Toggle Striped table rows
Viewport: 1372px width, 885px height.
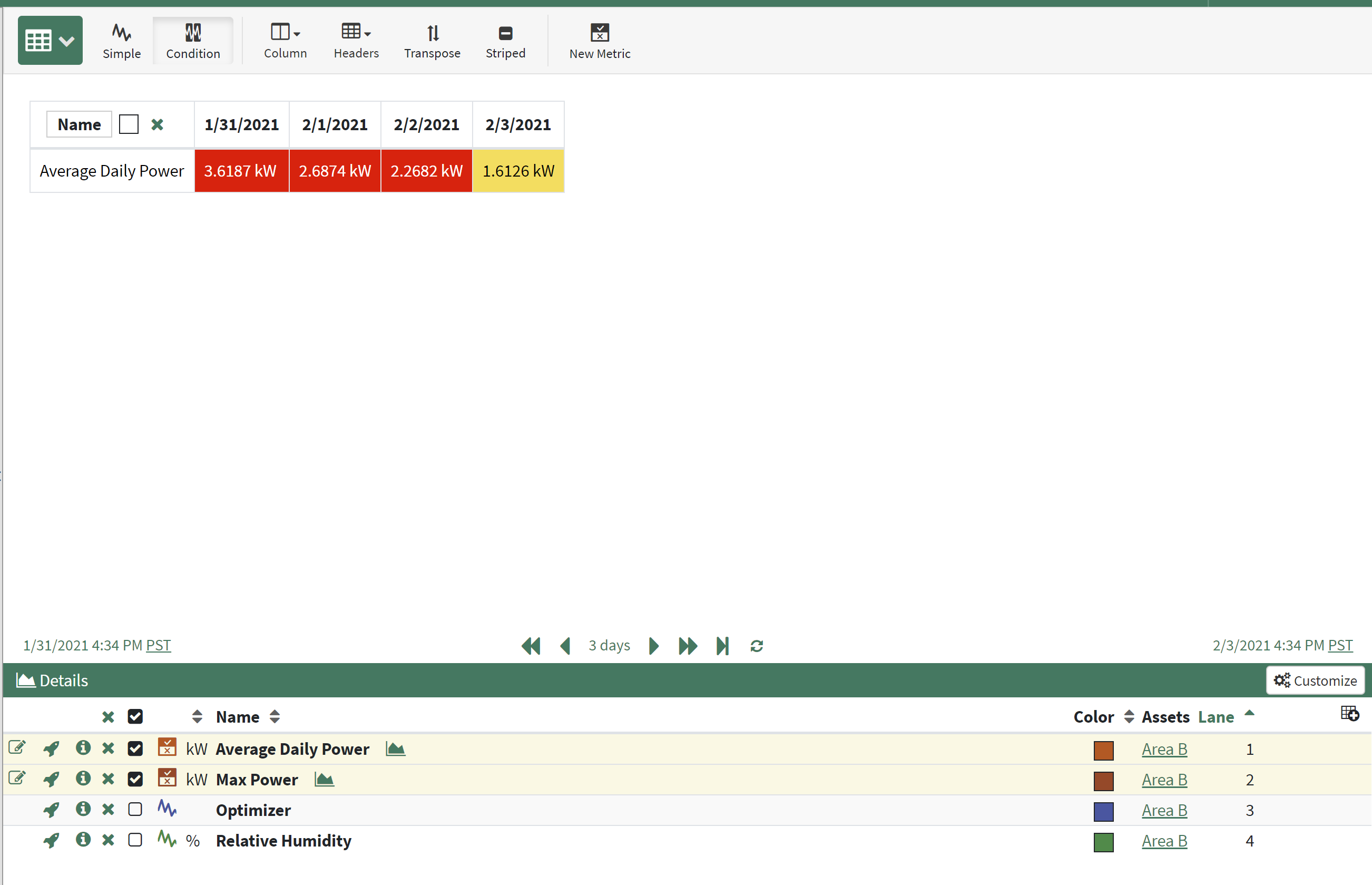[x=505, y=40]
